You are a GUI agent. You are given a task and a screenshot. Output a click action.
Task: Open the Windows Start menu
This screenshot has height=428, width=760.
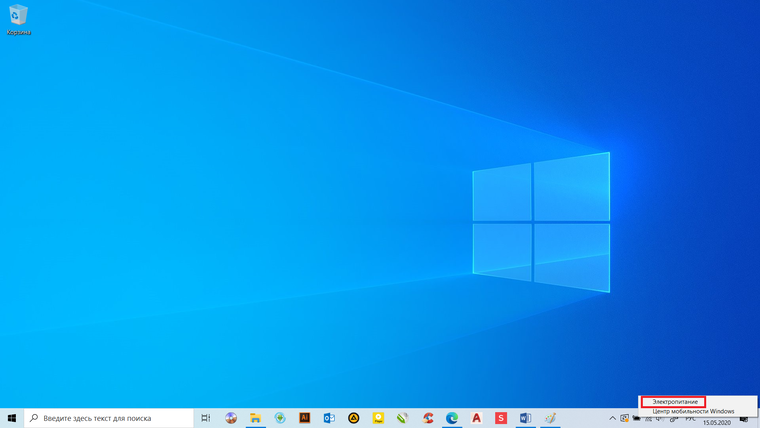pyautogui.click(x=12, y=418)
